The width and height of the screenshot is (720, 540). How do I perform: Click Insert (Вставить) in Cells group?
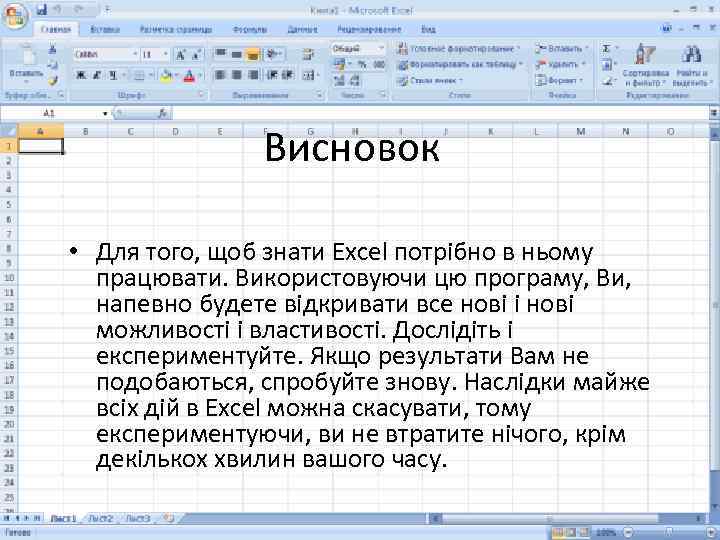[x=562, y=48]
